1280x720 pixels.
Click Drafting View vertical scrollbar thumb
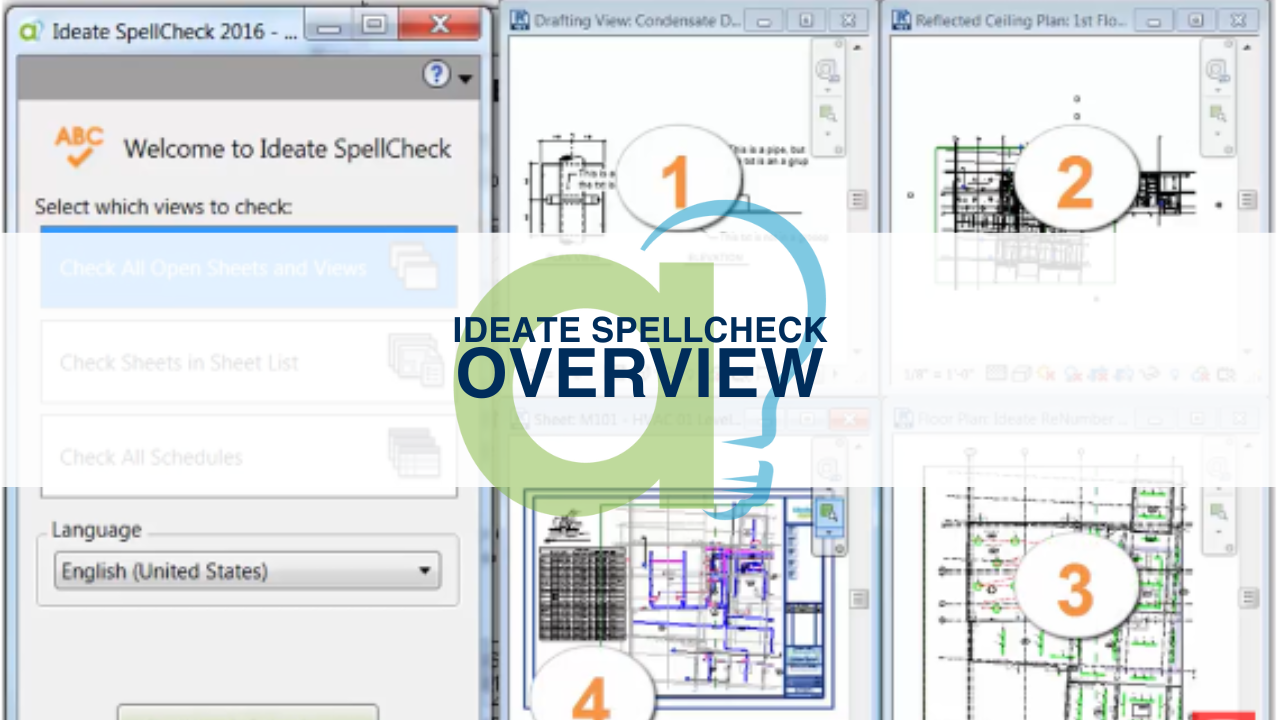tap(858, 200)
